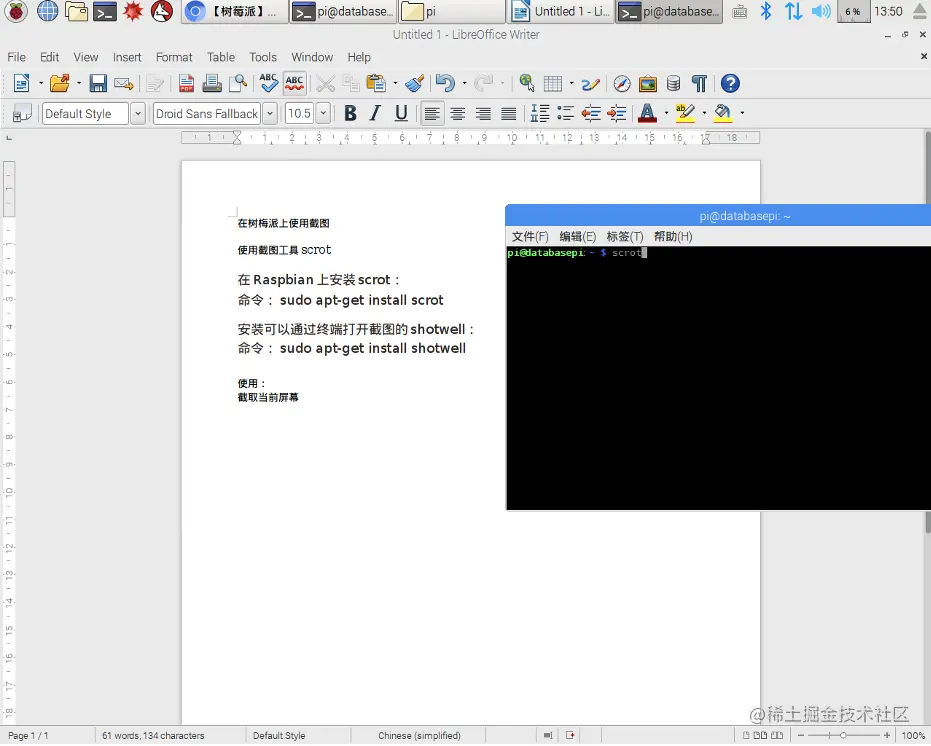This screenshot has width=931, height=746.
Task: Switch to the pi file manager taskbar button
Action: click(x=451, y=11)
